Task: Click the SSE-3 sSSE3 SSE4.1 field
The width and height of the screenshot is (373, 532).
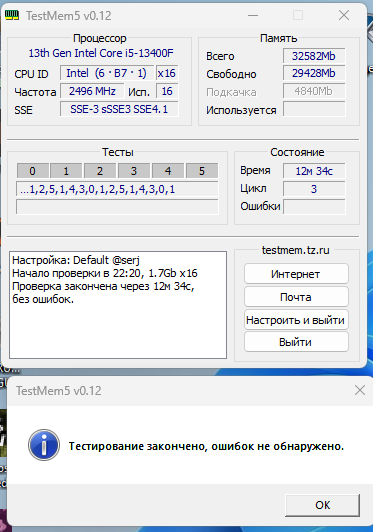Action: tap(119, 109)
